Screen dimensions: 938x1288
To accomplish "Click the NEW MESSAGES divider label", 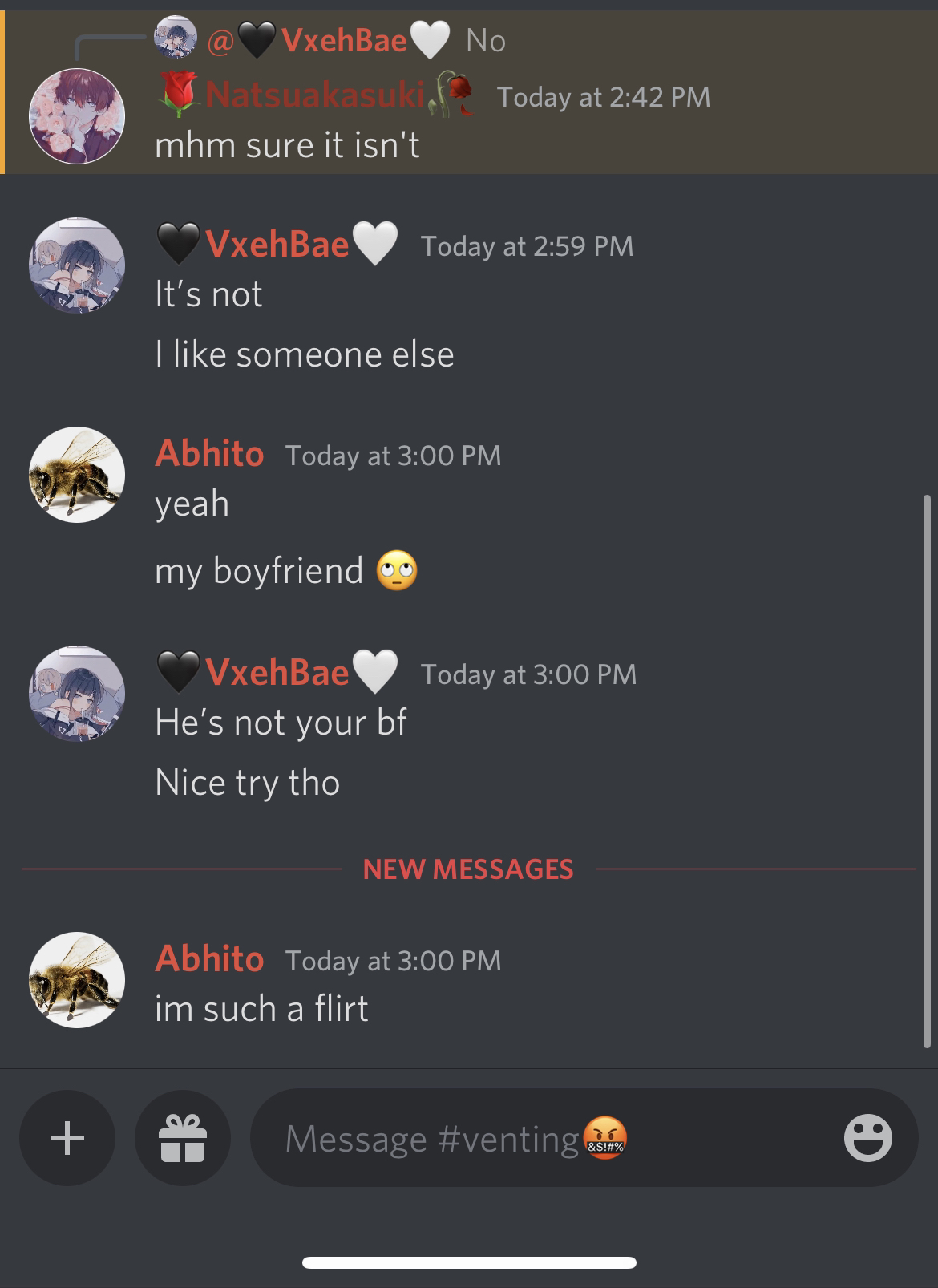I will point(468,869).
